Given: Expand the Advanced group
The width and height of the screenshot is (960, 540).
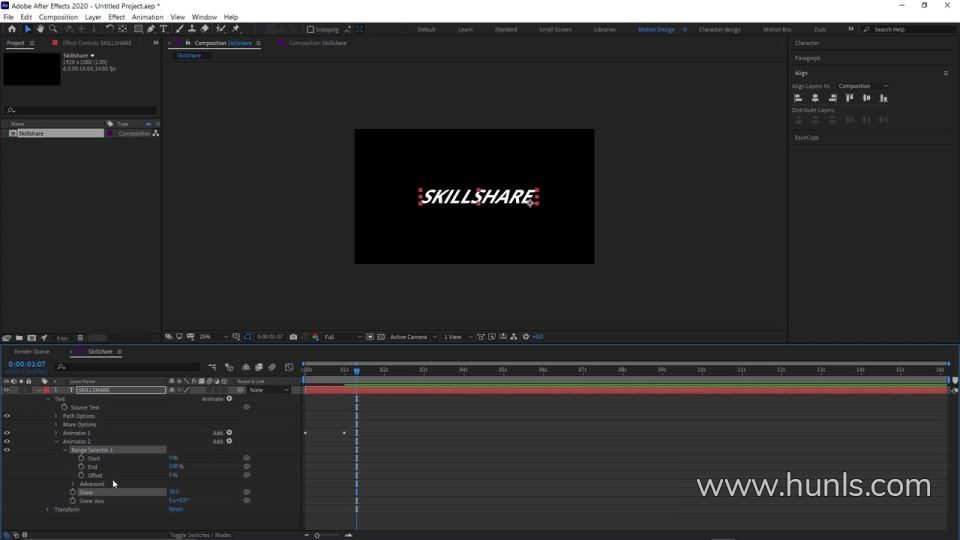Looking at the screenshot, I should coord(73,484).
